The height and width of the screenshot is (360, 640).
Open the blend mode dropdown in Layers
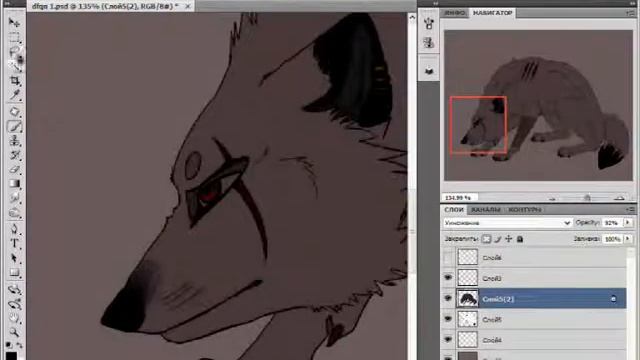click(507, 223)
